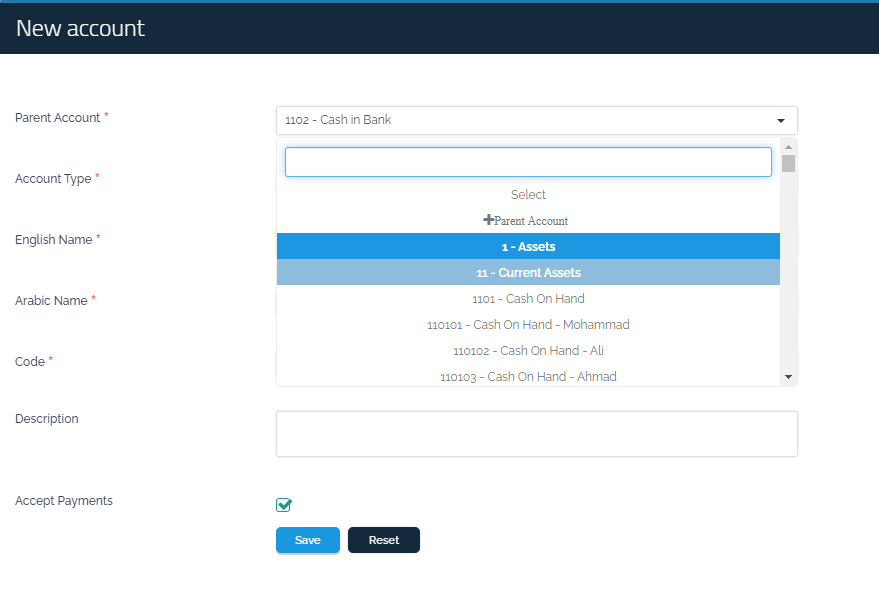879x602 pixels.
Task: Toggle the Accept Payments checkbox
Action: (x=284, y=505)
